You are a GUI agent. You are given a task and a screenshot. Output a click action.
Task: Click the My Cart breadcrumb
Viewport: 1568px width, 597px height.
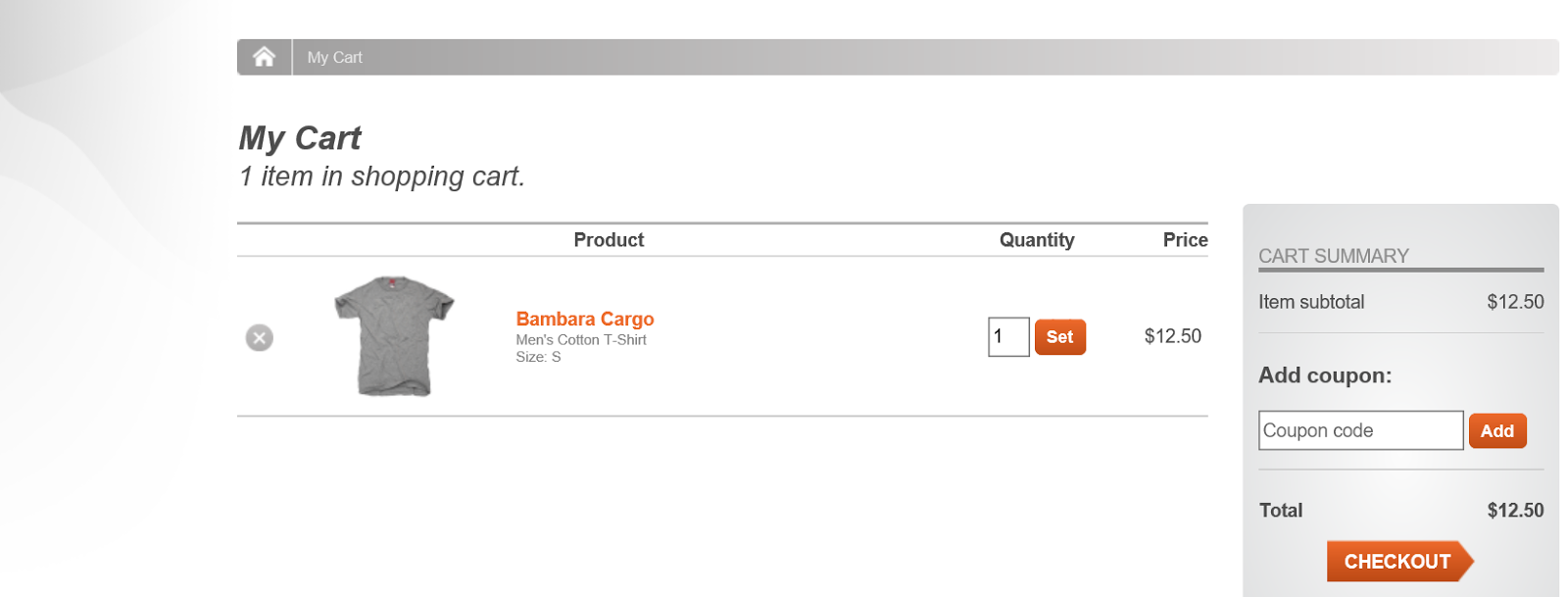point(334,58)
